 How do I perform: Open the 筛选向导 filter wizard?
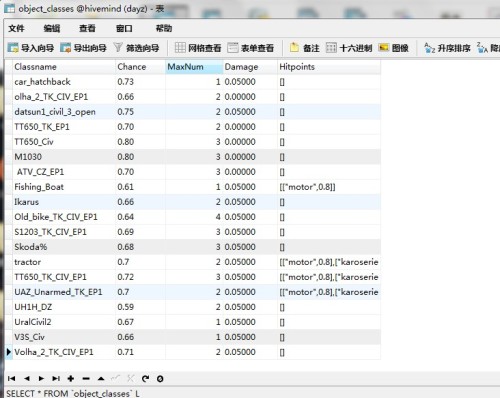pos(136,48)
